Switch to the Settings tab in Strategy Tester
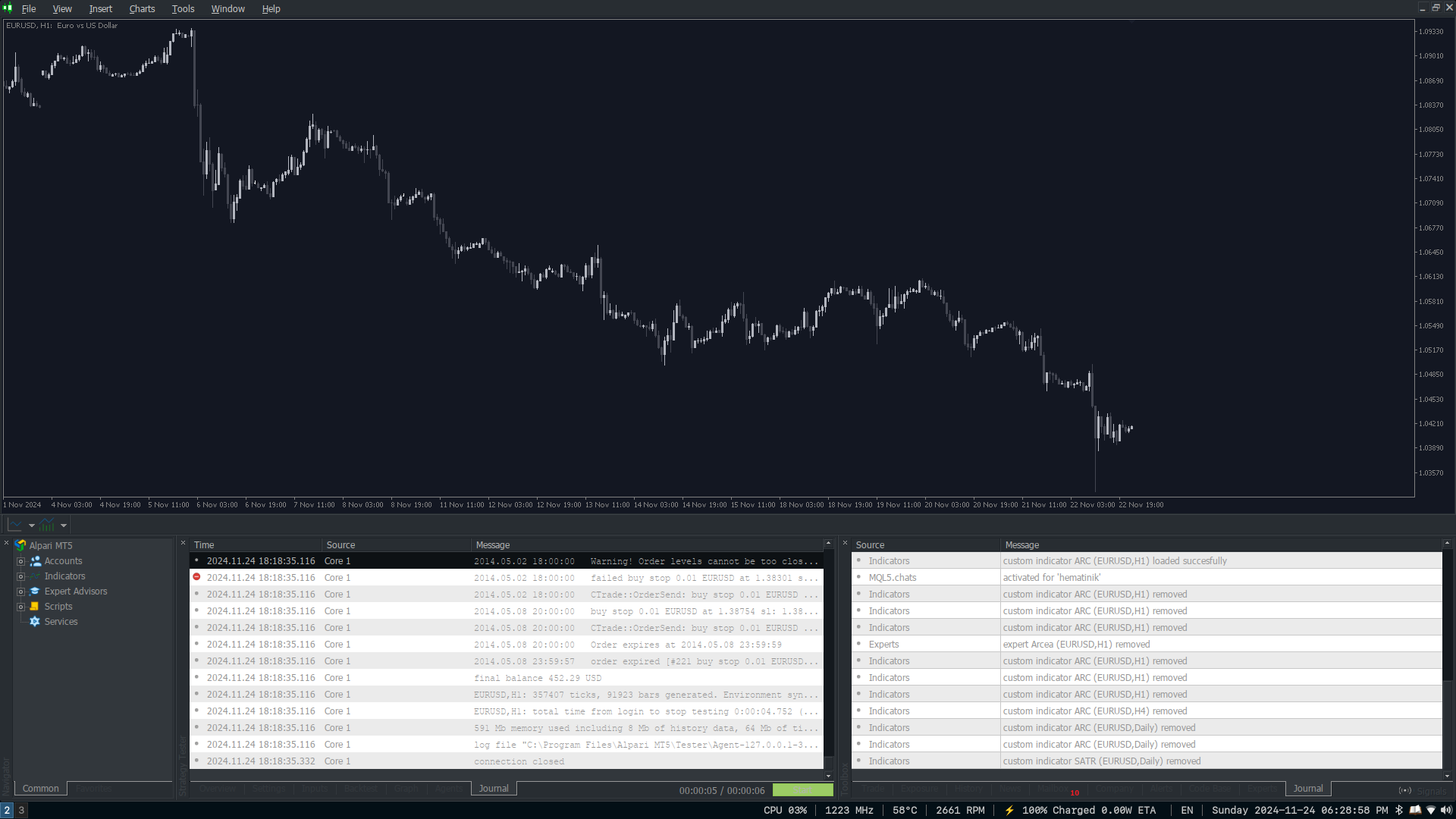This screenshot has width=1456, height=819. [268, 789]
